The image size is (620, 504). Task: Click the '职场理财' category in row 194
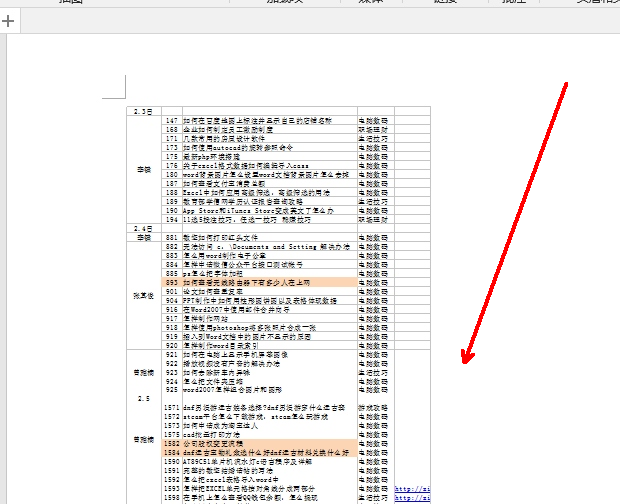tap(373, 219)
